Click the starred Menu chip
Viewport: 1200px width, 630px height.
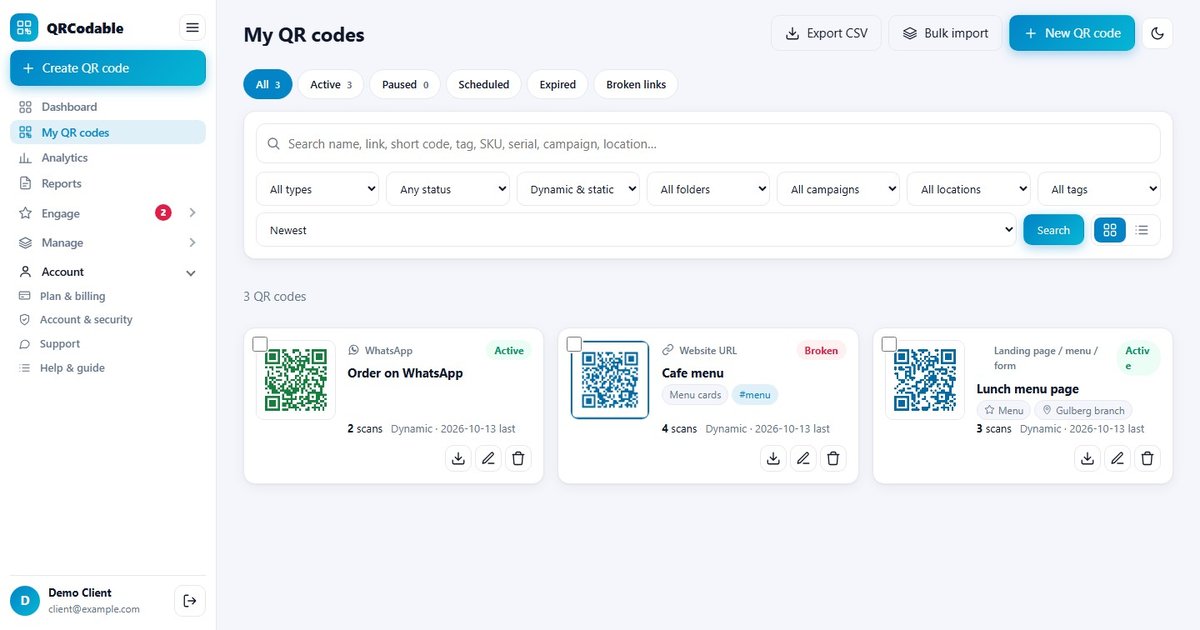pos(1004,410)
